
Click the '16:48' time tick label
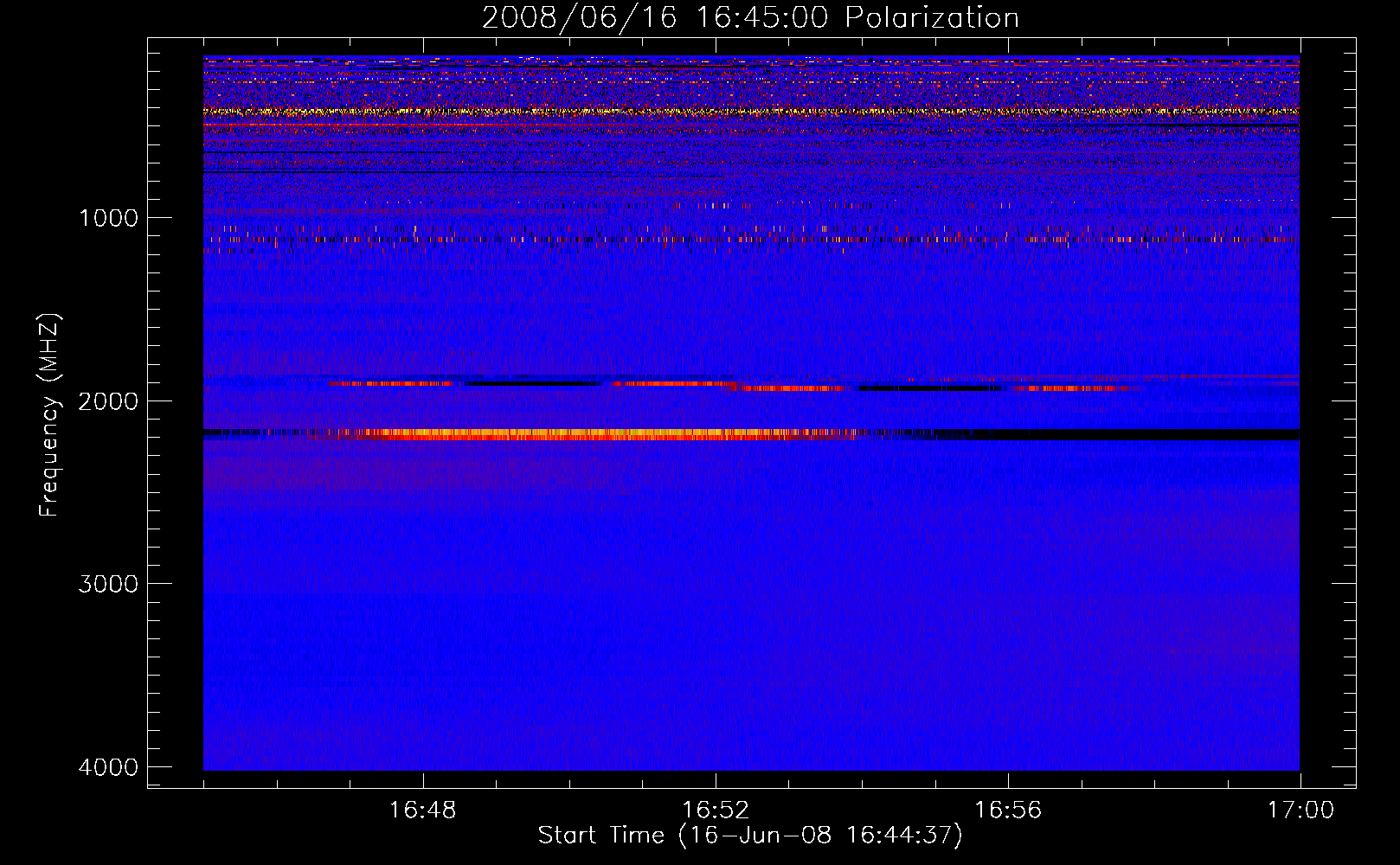(423, 811)
